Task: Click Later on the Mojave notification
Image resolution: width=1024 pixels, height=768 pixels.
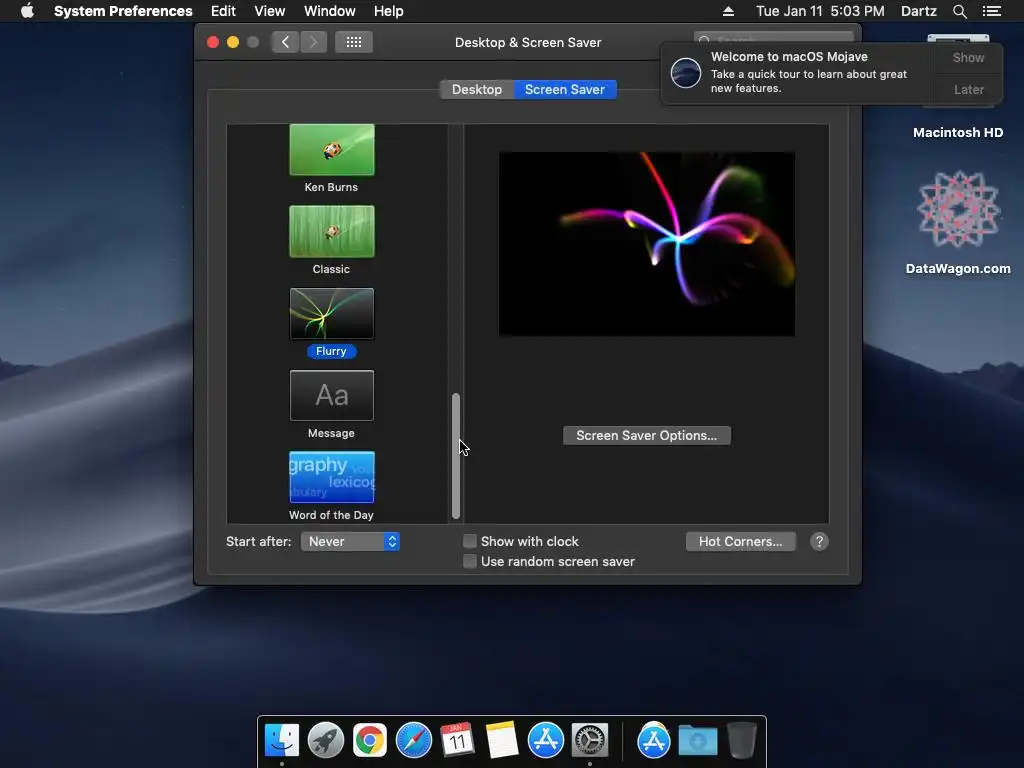Action: (968, 89)
